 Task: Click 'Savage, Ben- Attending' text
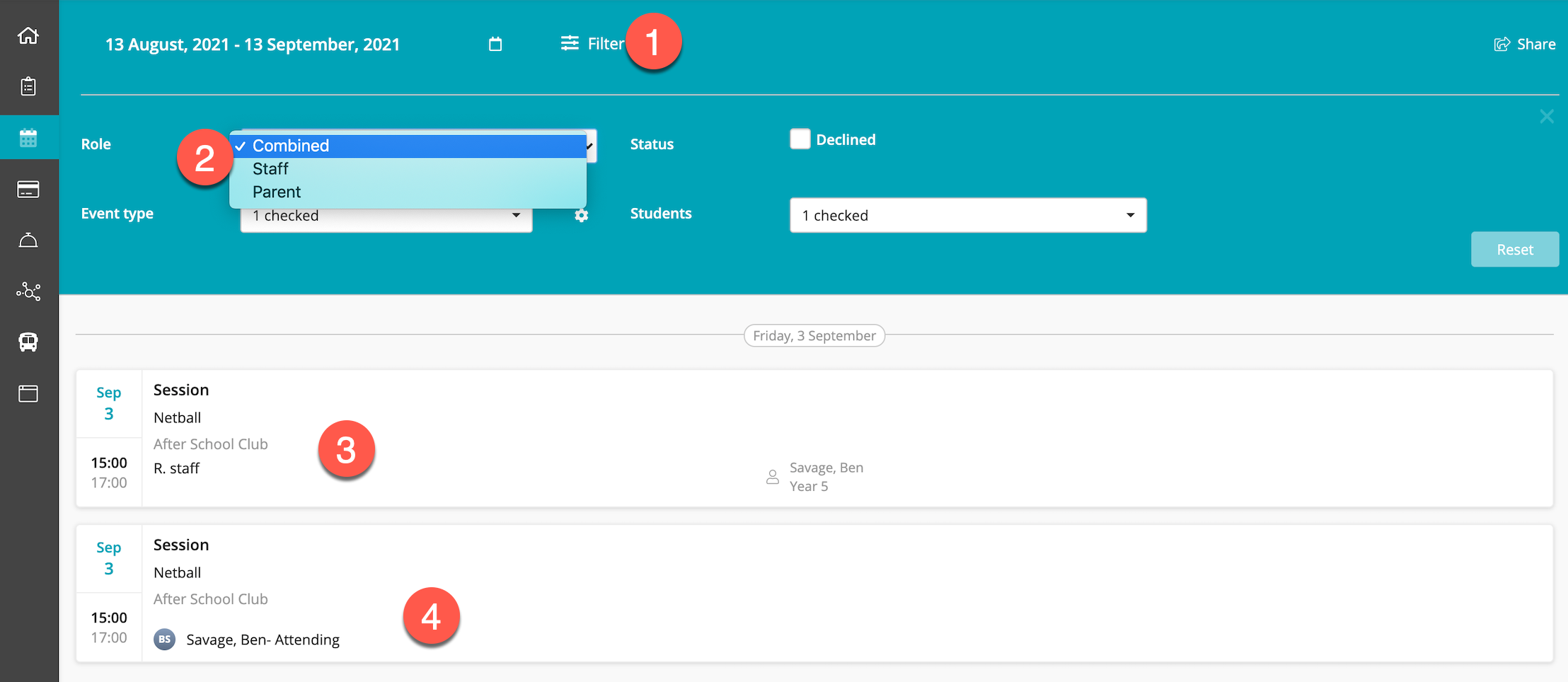click(x=263, y=640)
